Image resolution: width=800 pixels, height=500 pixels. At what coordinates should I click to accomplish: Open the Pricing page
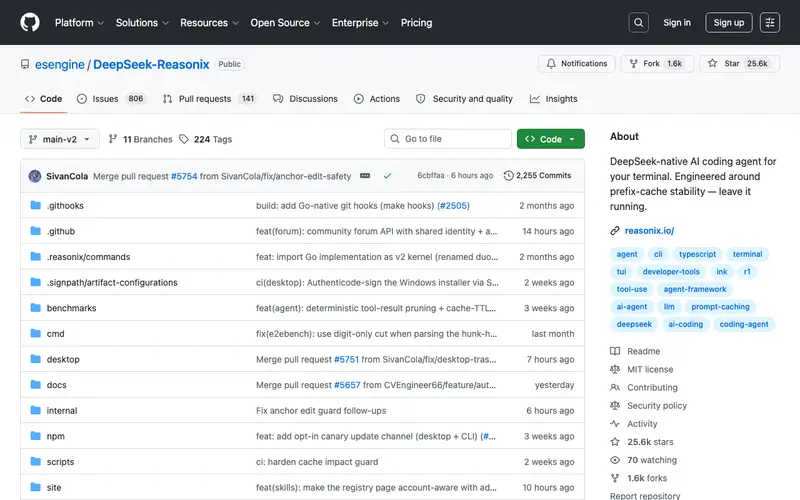click(x=416, y=22)
